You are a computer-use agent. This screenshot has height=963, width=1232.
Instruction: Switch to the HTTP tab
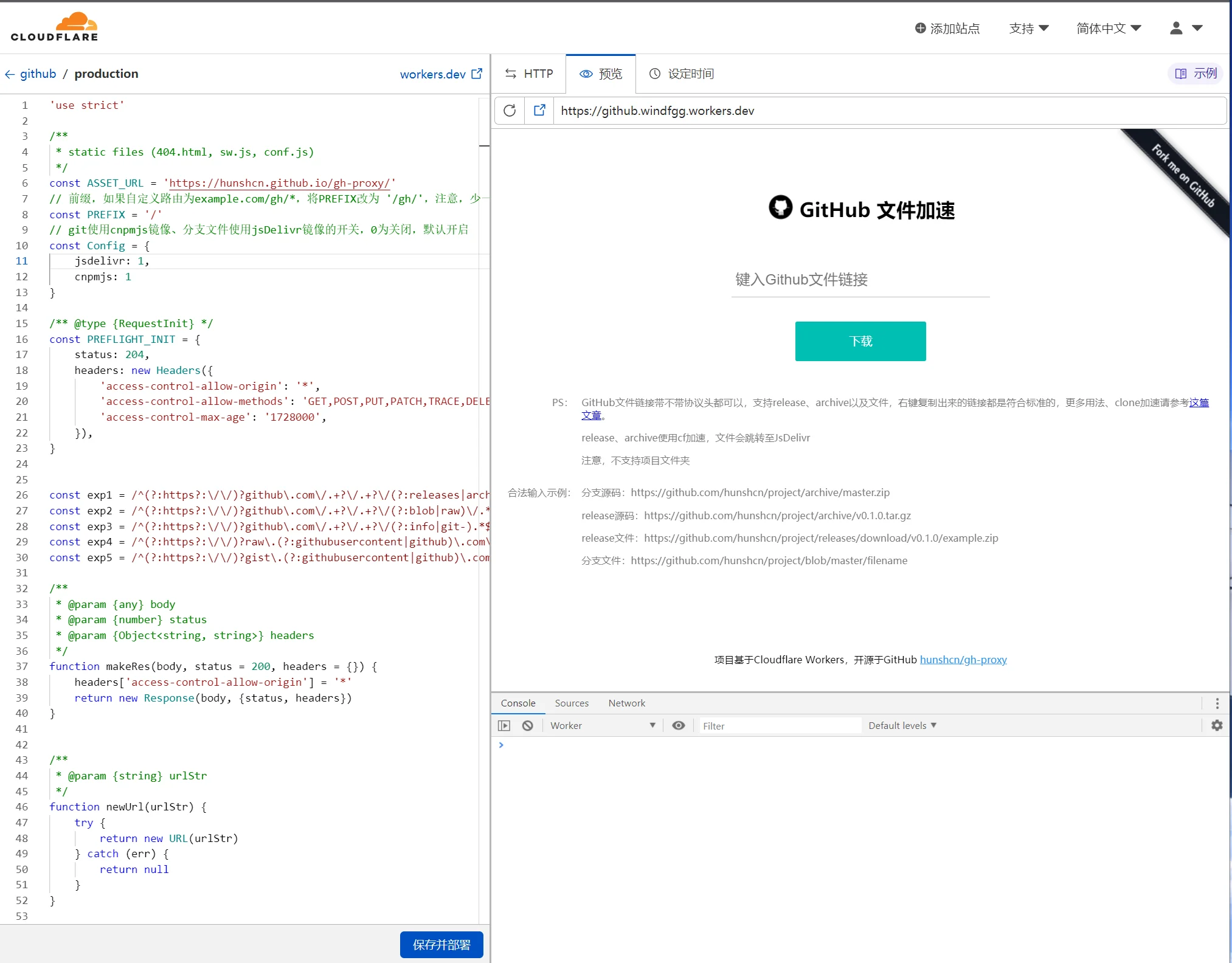(x=528, y=74)
